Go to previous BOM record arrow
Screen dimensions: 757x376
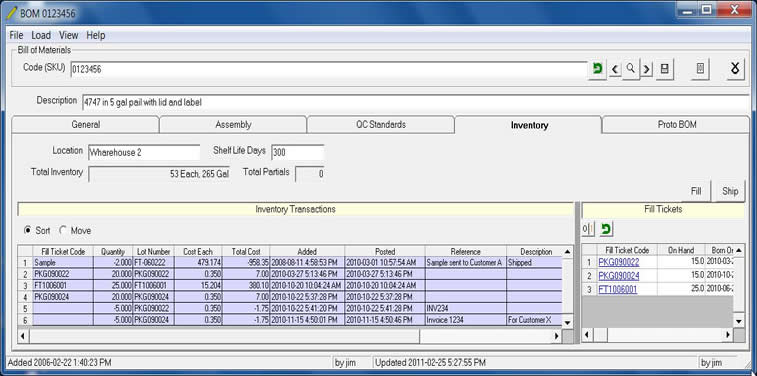(615, 70)
